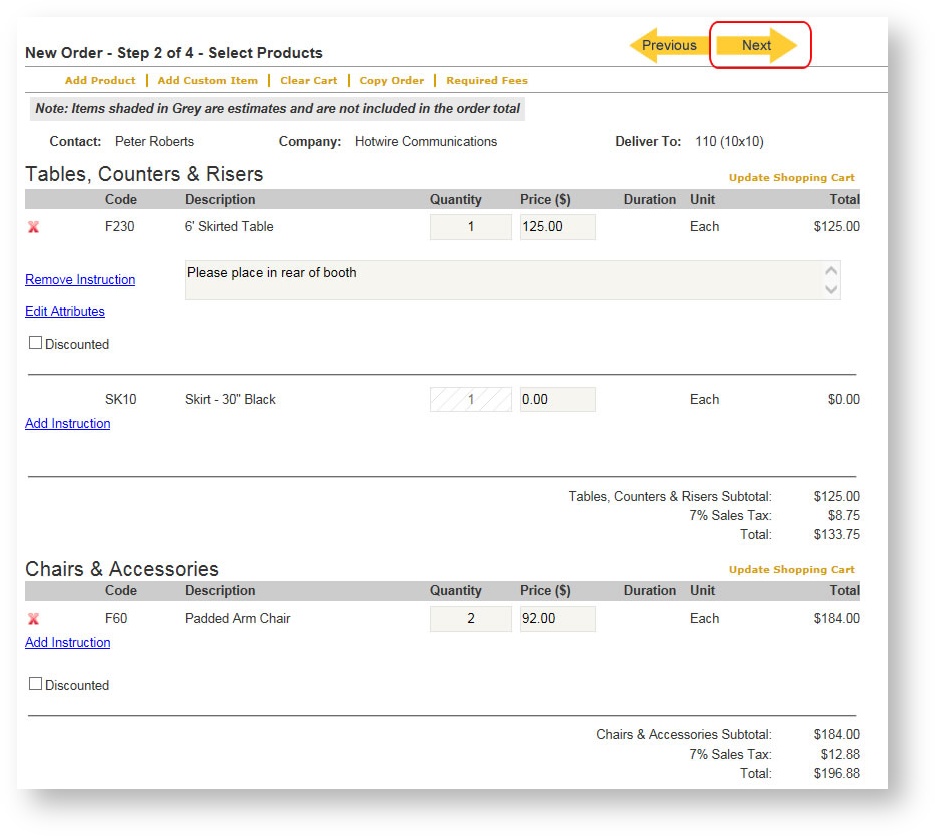936x837 pixels.
Task: Delete the Padded Arm Chair via red X icon
Action: pyautogui.click(x=34, y=619)
